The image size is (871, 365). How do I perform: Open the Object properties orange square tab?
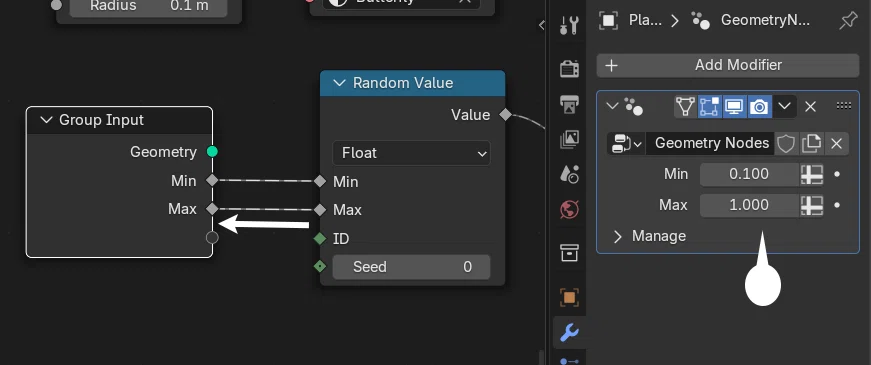tap(569, 297)
